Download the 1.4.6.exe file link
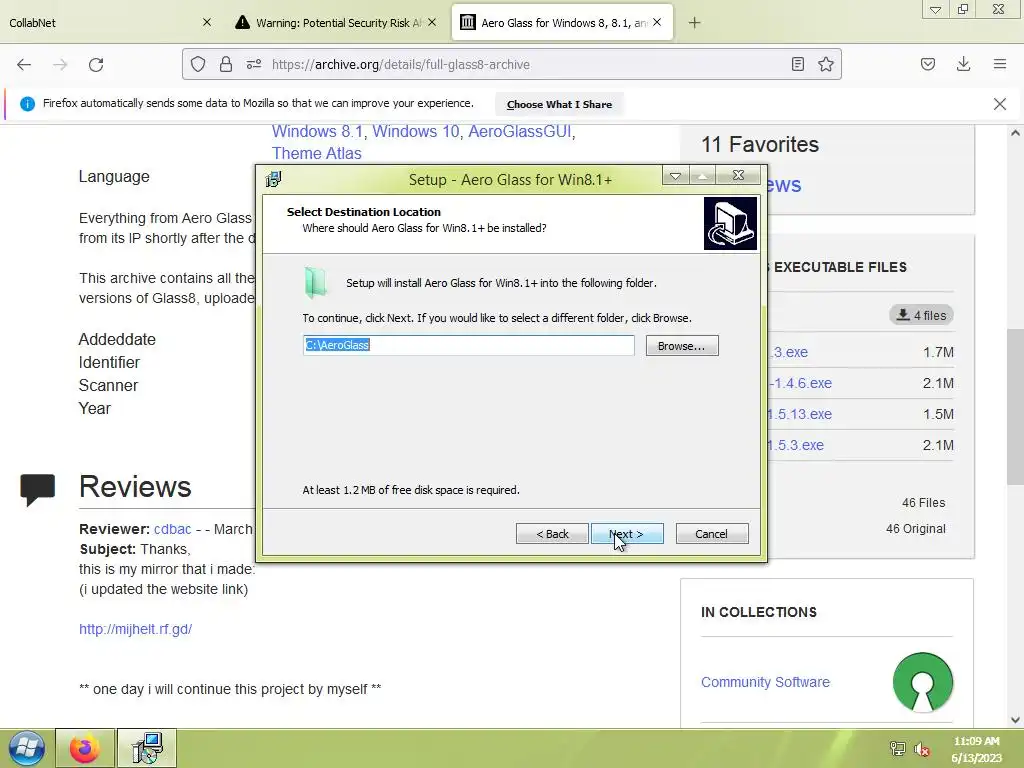The width and height of the screenshot is (1024, 768). (800, 383)
